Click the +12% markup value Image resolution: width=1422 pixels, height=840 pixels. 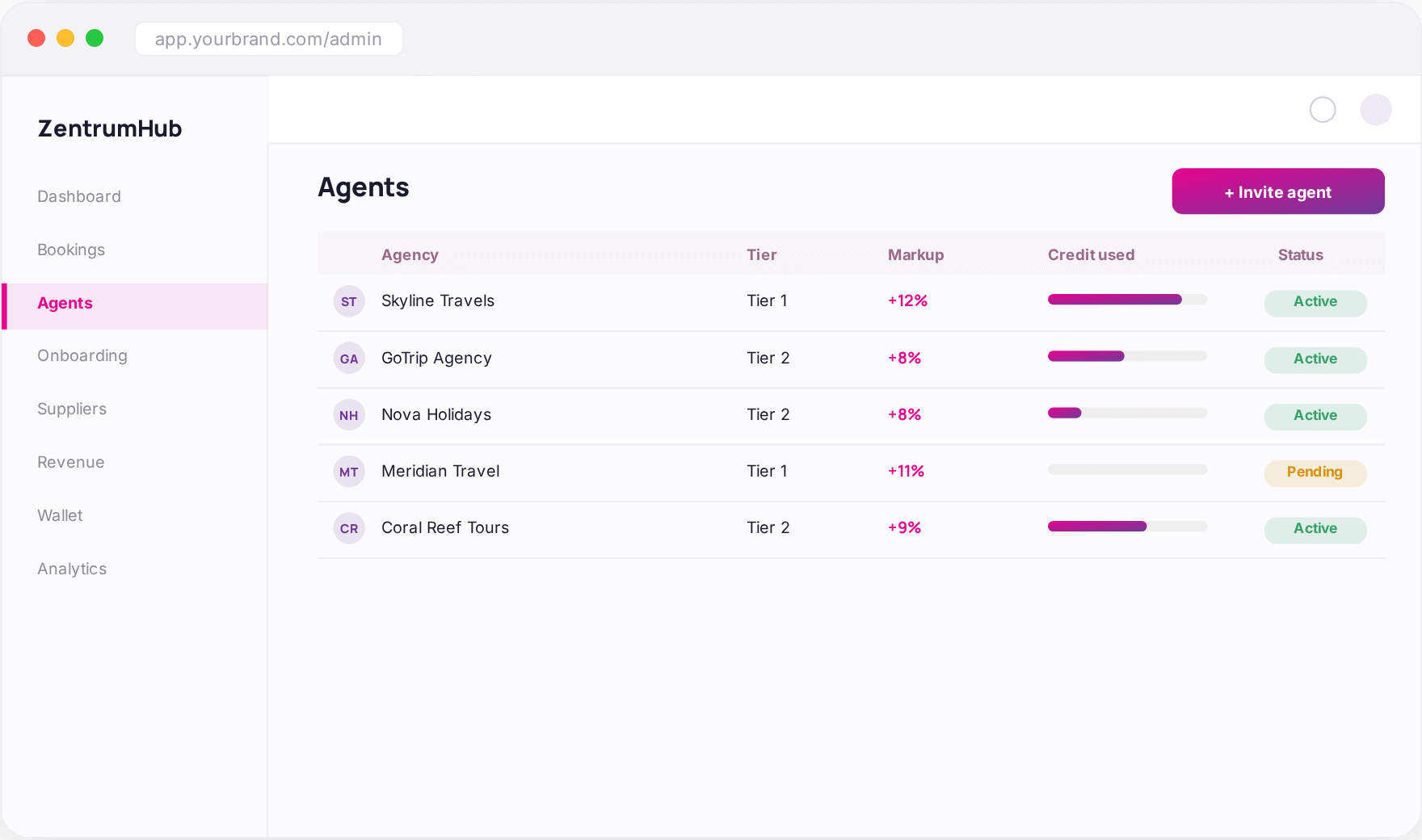pyautogui.click(x=907, y=301)
